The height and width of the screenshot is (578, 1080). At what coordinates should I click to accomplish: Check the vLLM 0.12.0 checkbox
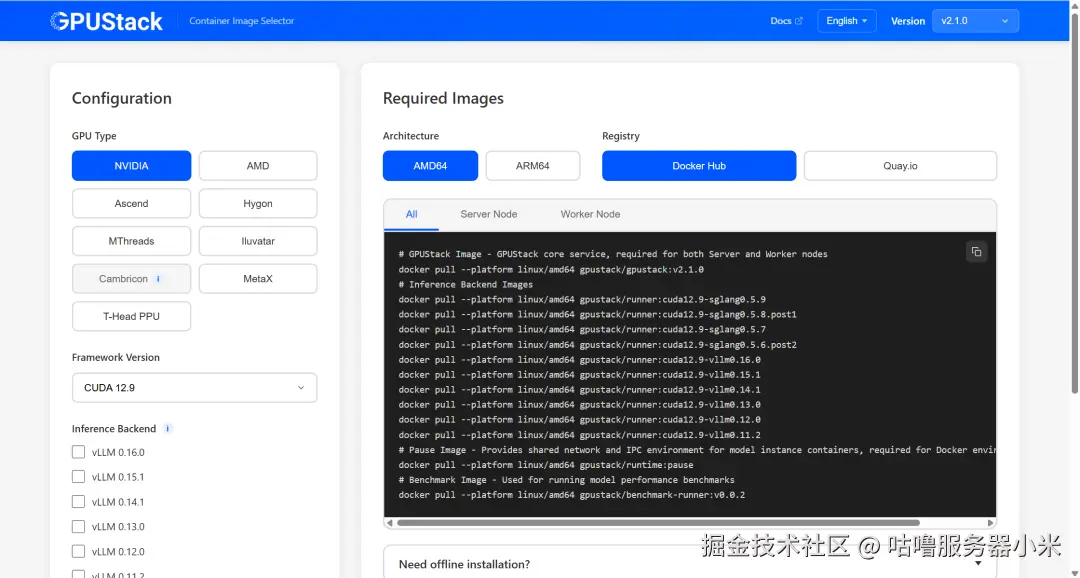[x=79, y=551]
